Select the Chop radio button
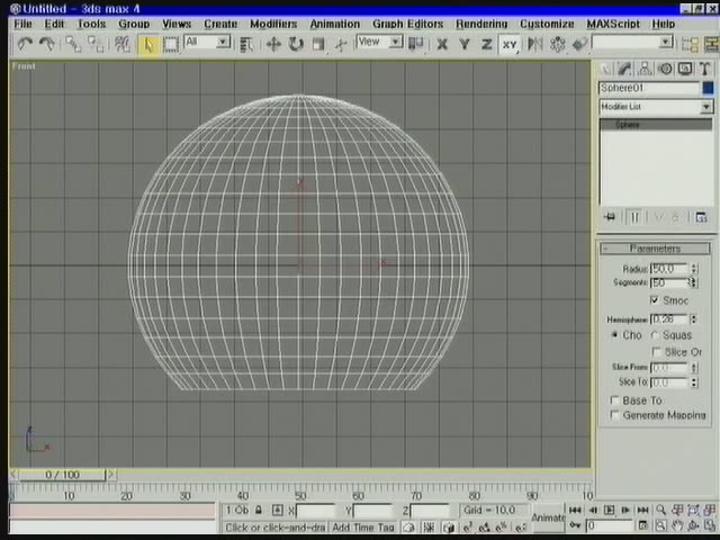This screenshot has width=720, height=540. point(614,335)
